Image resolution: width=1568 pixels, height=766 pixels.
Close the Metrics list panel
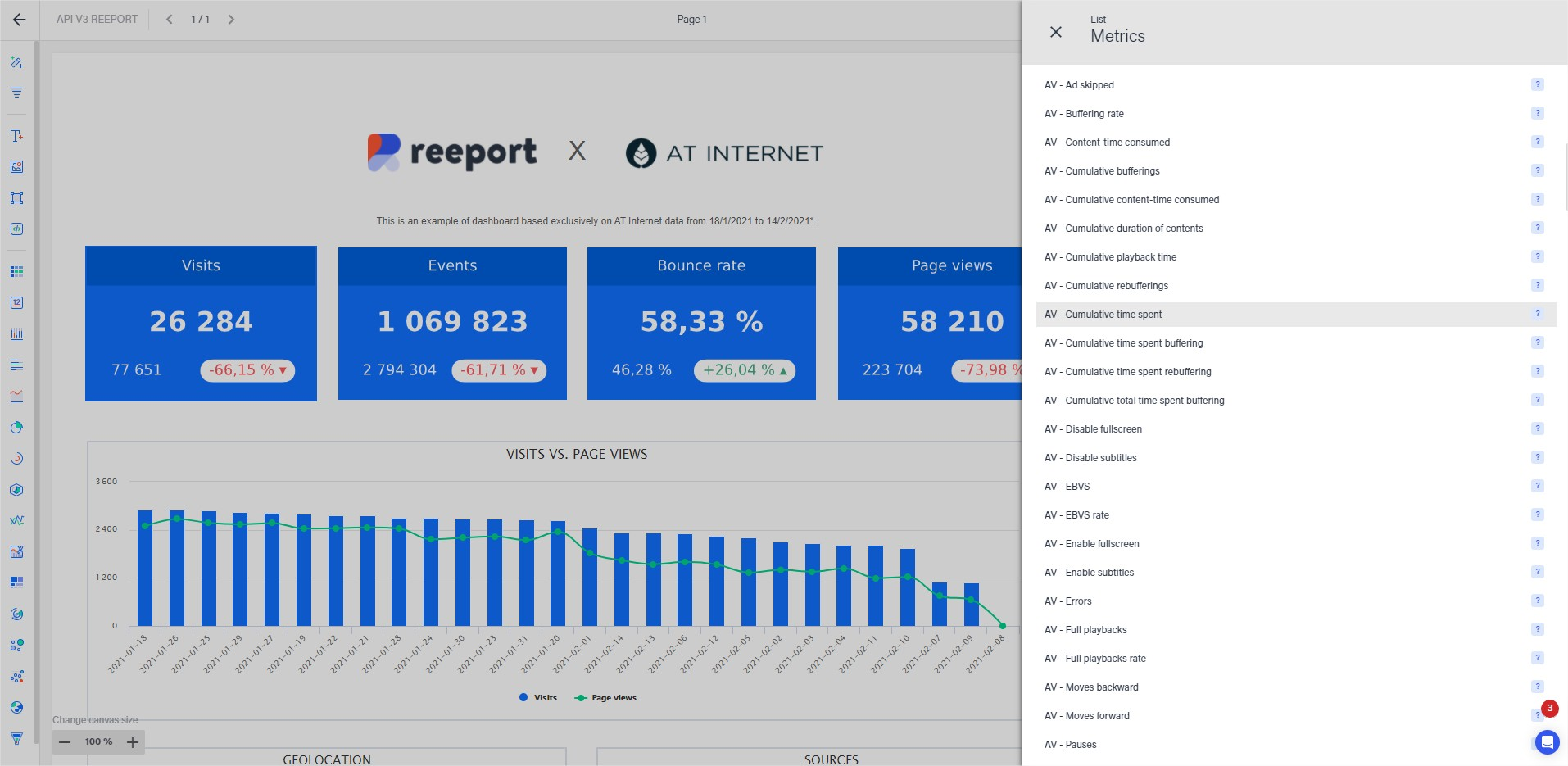point(1056,32)
